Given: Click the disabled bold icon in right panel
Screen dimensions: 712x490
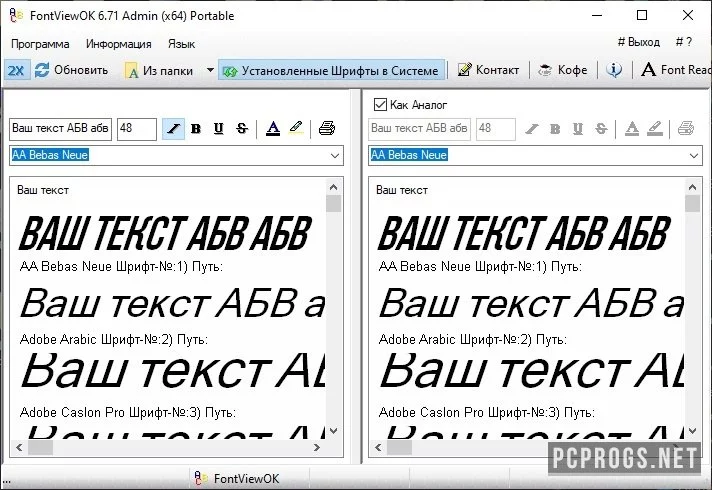Looking at the screenshot, I should [x=555, y=129].
